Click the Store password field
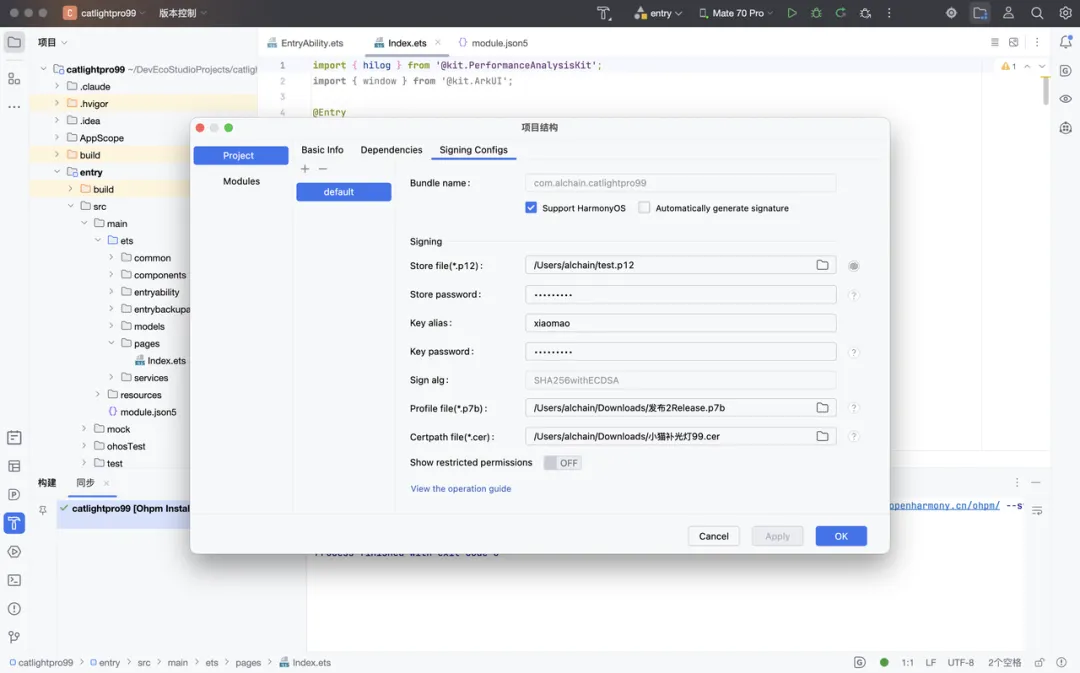The height and width of the screenshot is (673, 1080). coord(681,295)
